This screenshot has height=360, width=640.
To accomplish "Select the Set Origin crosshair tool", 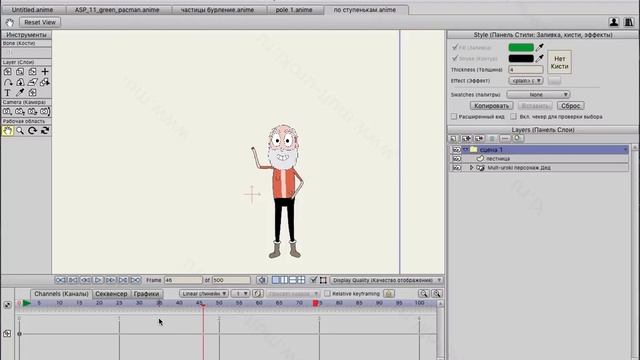I will pyautogui.click(x=45, y=71).
